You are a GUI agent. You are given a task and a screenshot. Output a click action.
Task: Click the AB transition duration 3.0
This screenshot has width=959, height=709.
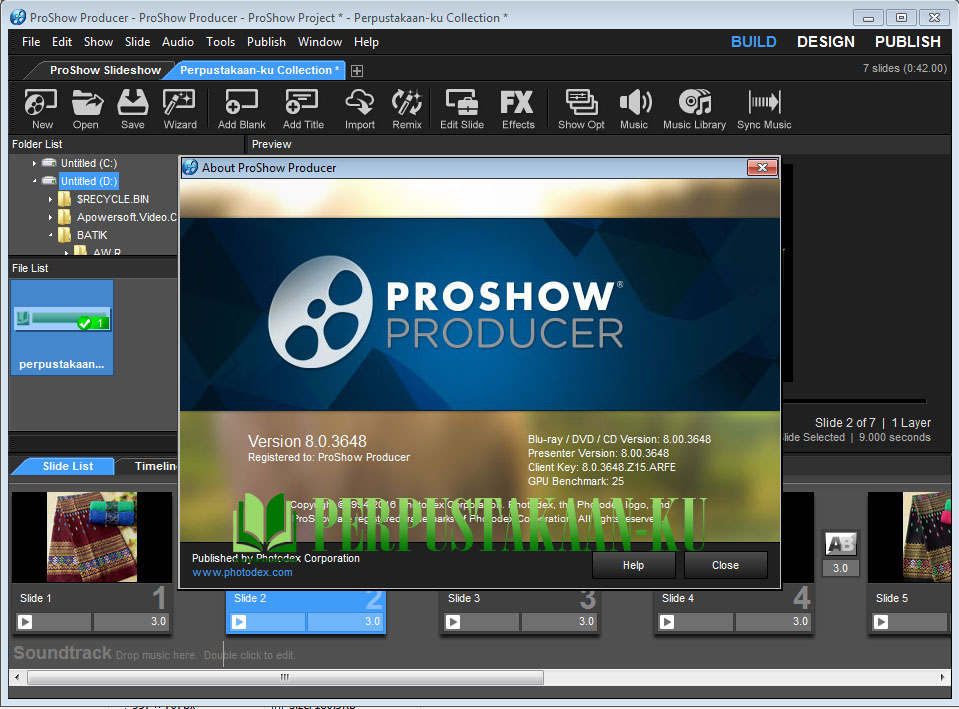pyautogui.click(x=841, y=568)
